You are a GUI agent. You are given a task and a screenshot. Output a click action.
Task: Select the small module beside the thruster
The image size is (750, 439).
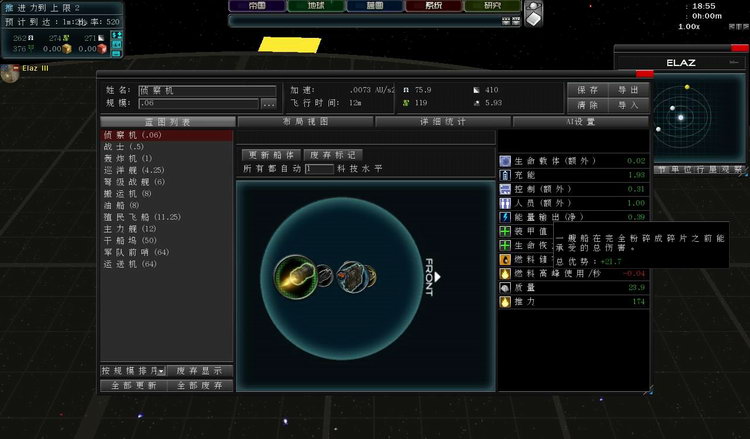point(325,275)
